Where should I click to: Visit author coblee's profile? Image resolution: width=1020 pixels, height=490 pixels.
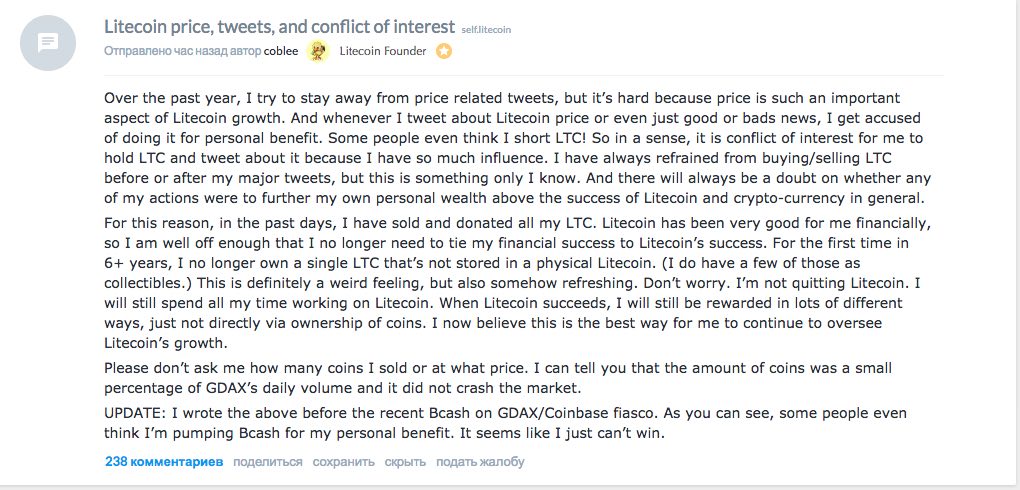click(x=281, y=51)
